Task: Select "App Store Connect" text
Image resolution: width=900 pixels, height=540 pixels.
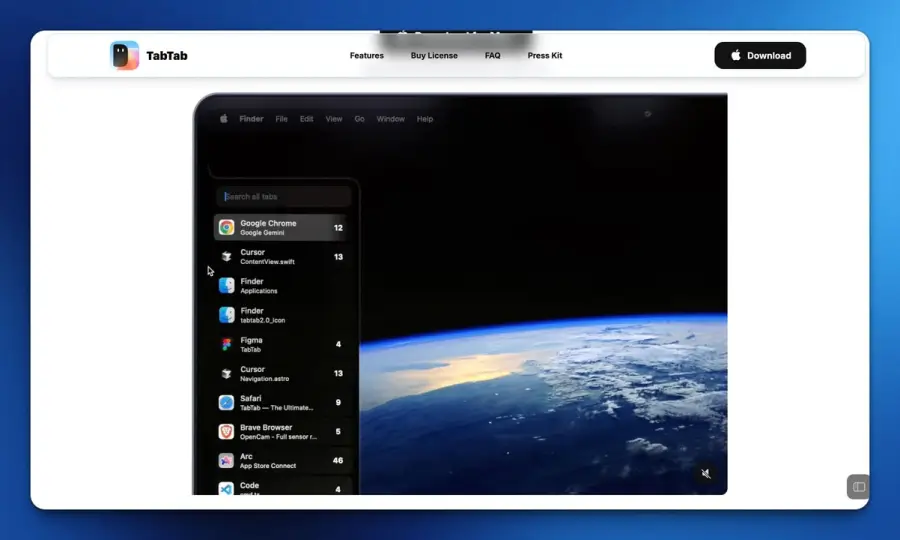Action: coord(268,465)
